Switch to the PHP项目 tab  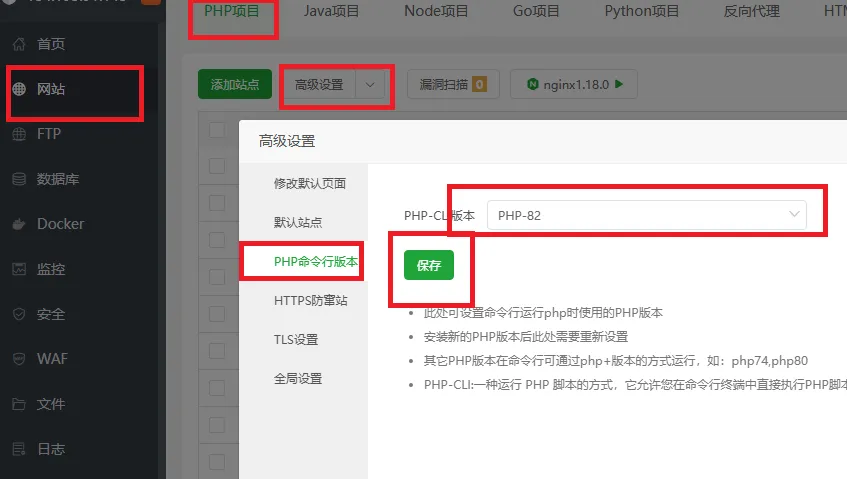click(232, 11)
